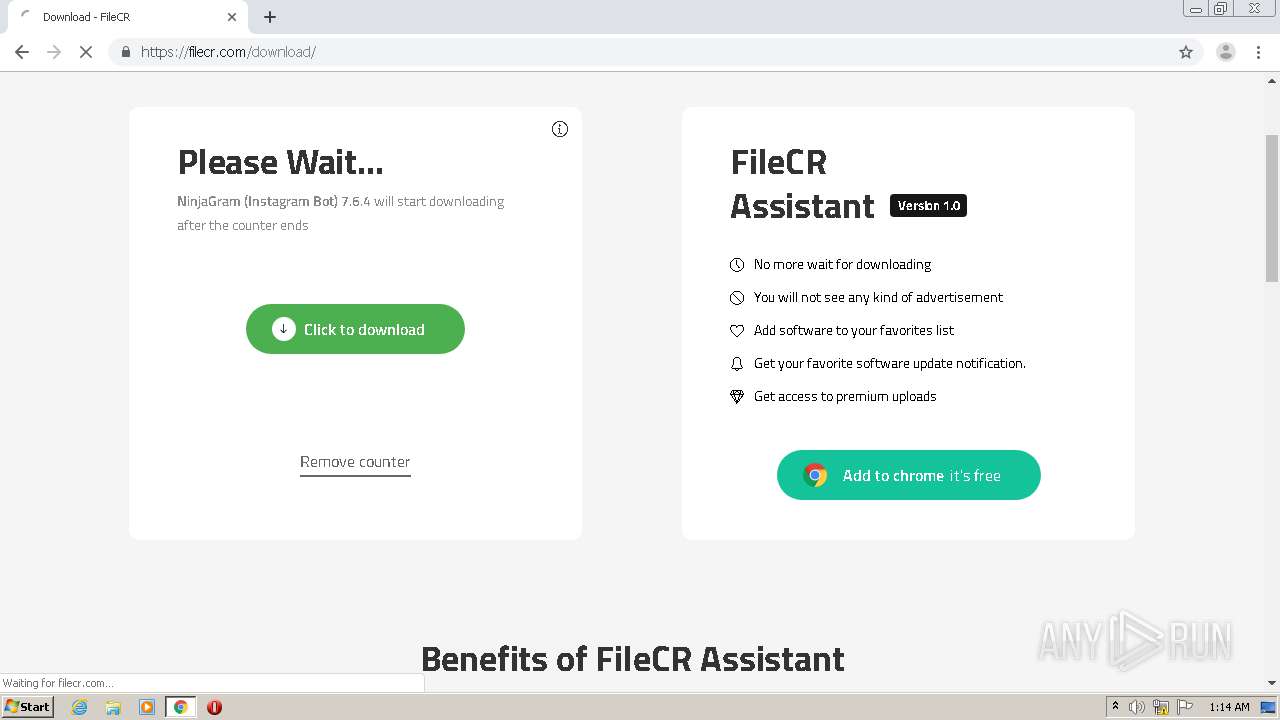The width and height of the screenshot is (1280, 720).
Task: Bookmark this page with the star icon
Action: pos(1186,52)
